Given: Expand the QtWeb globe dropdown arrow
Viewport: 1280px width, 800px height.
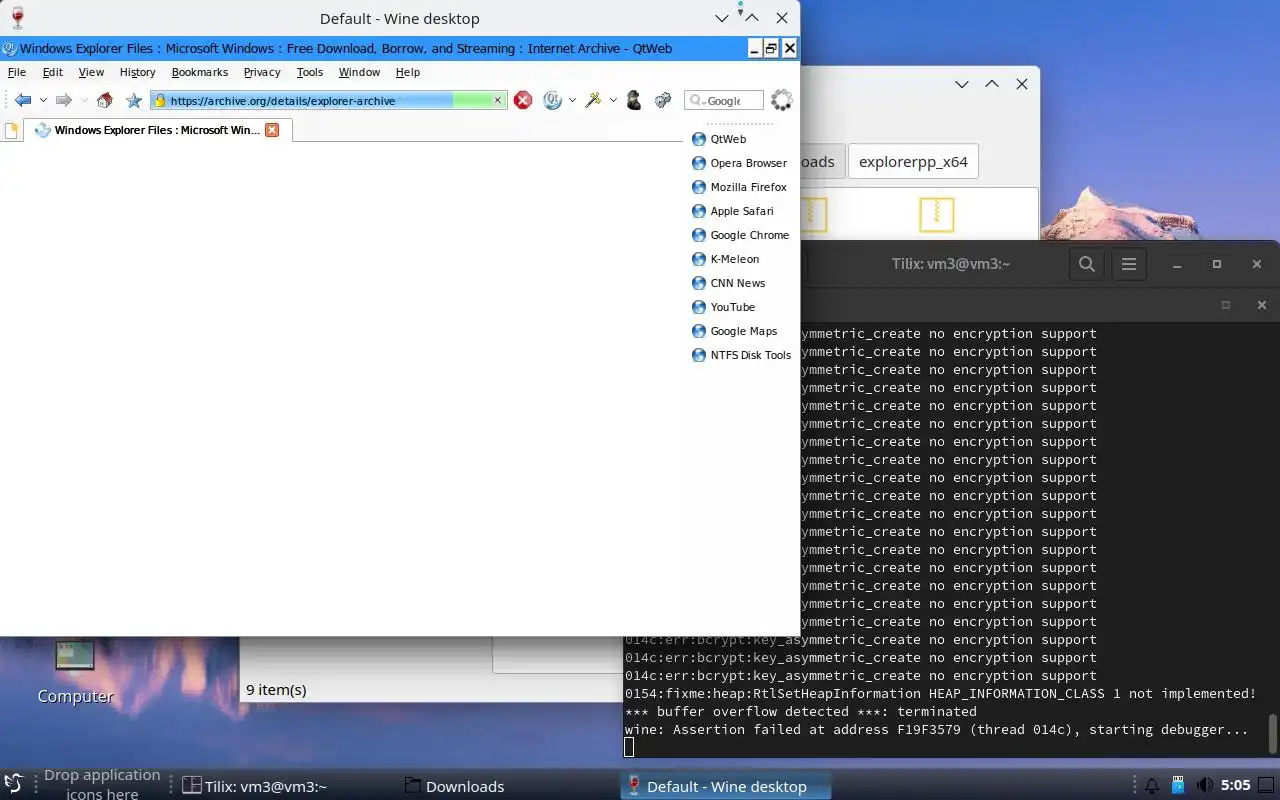Looking at the screenshot, I should tap(572, 100).
